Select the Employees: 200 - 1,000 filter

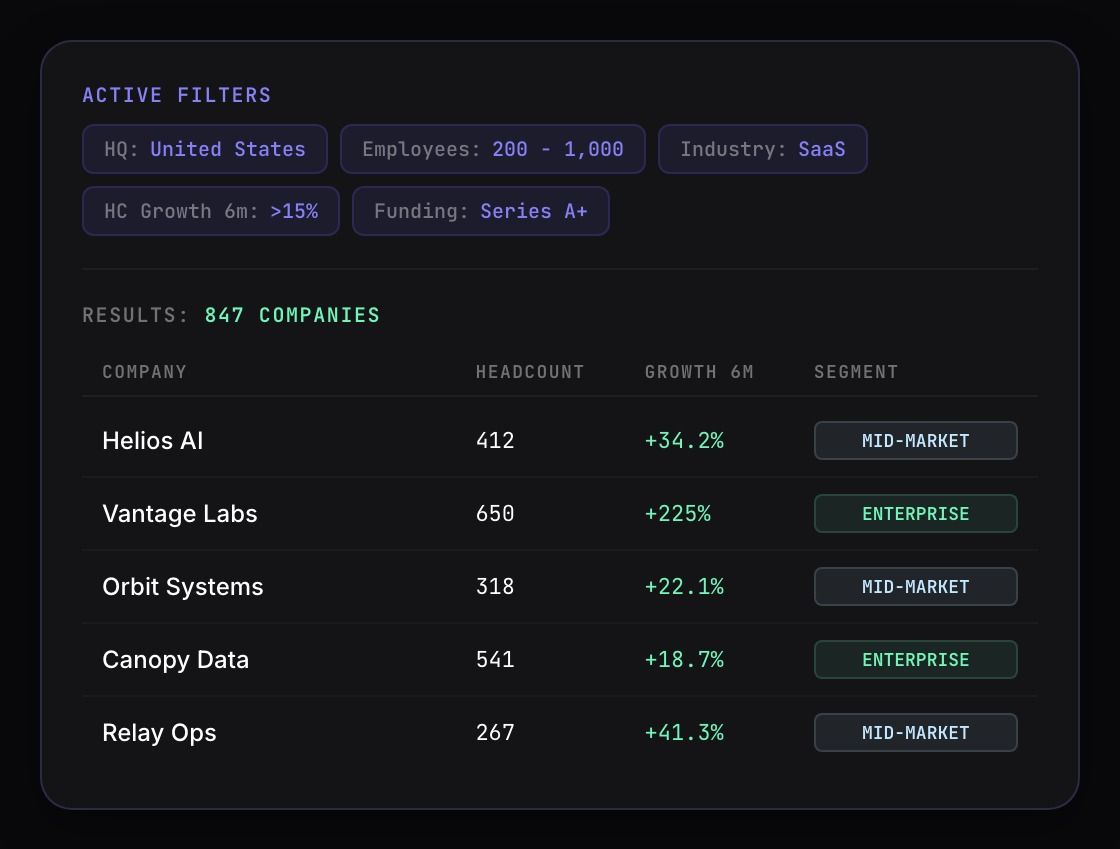(493, 149)
